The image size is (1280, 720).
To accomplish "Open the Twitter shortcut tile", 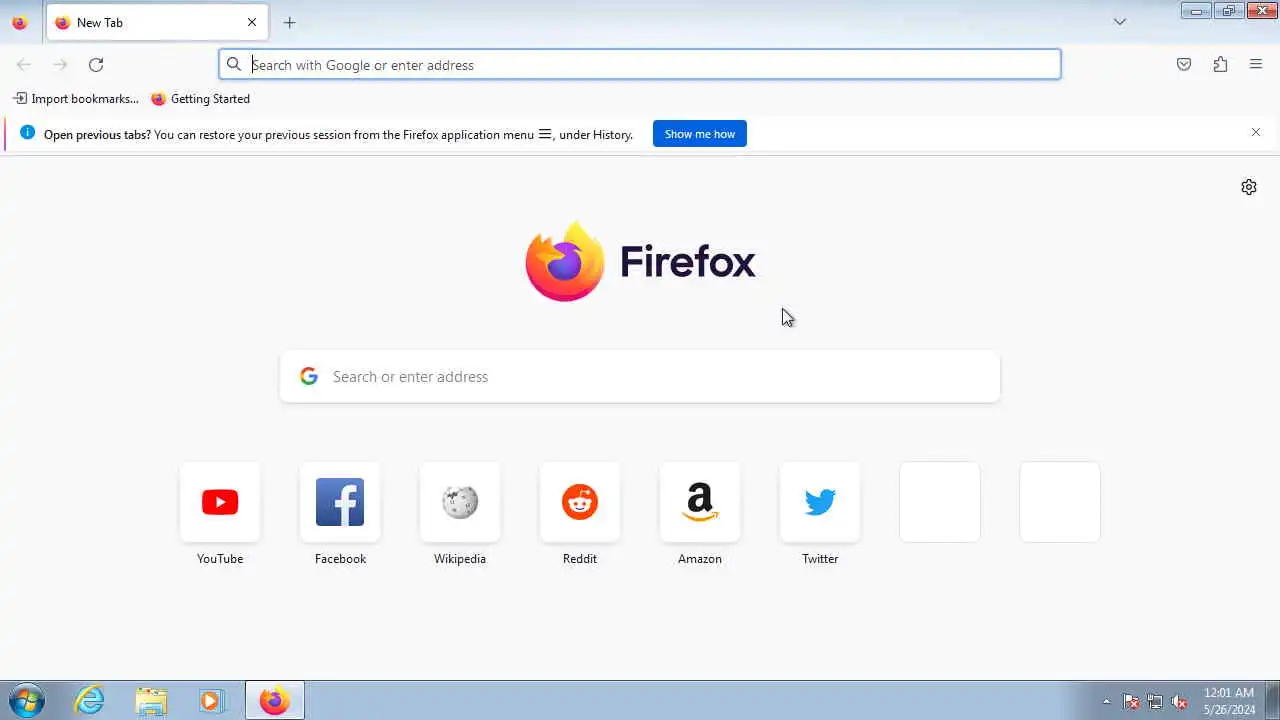I will pos(820,502).
